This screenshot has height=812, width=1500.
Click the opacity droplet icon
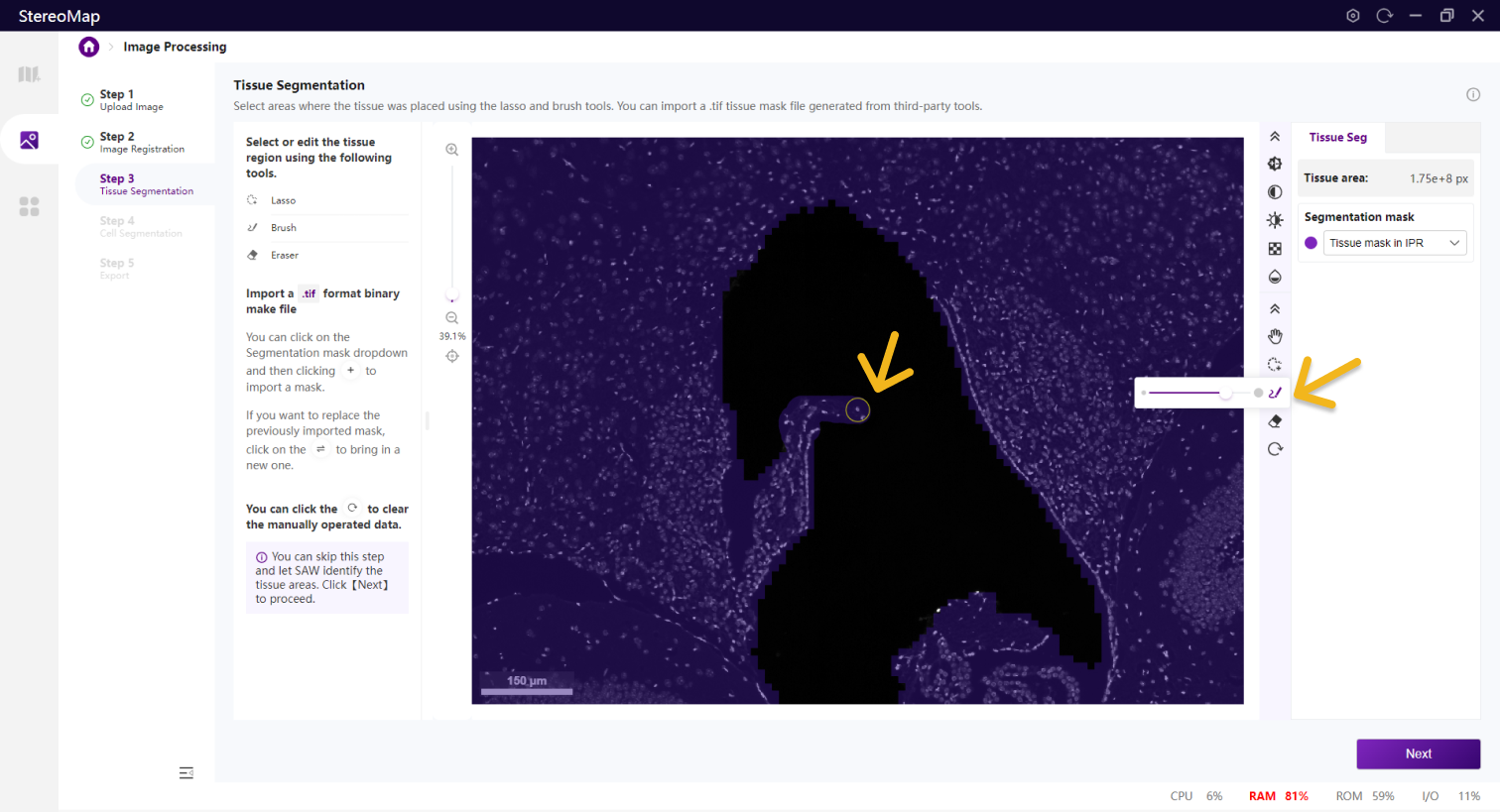click(x=1275, y=277)
